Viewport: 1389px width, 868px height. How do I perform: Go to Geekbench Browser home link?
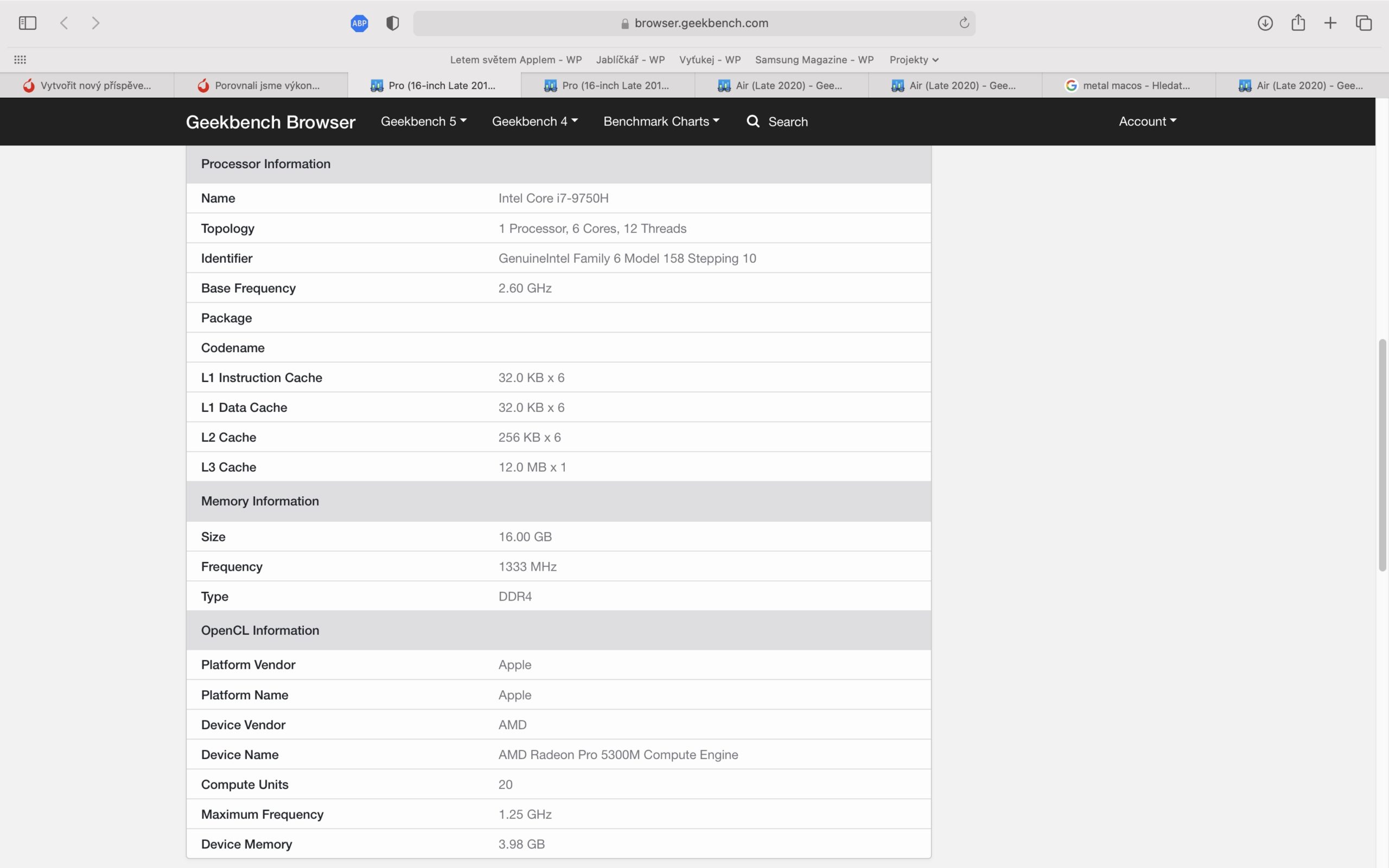pyautogui.click(x=270, y=122)
